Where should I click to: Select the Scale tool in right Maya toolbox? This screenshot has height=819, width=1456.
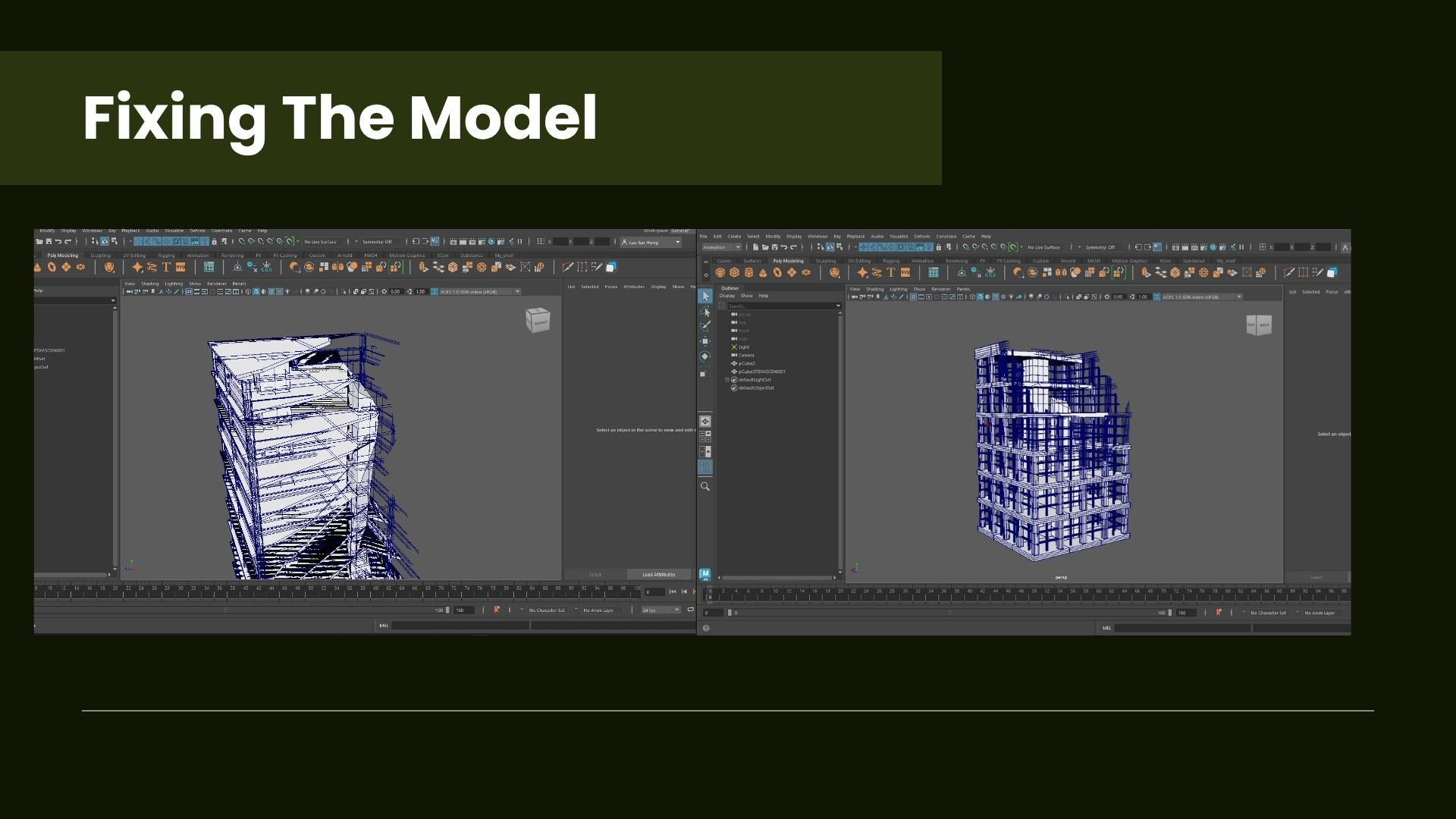click(x=705, y=372)
